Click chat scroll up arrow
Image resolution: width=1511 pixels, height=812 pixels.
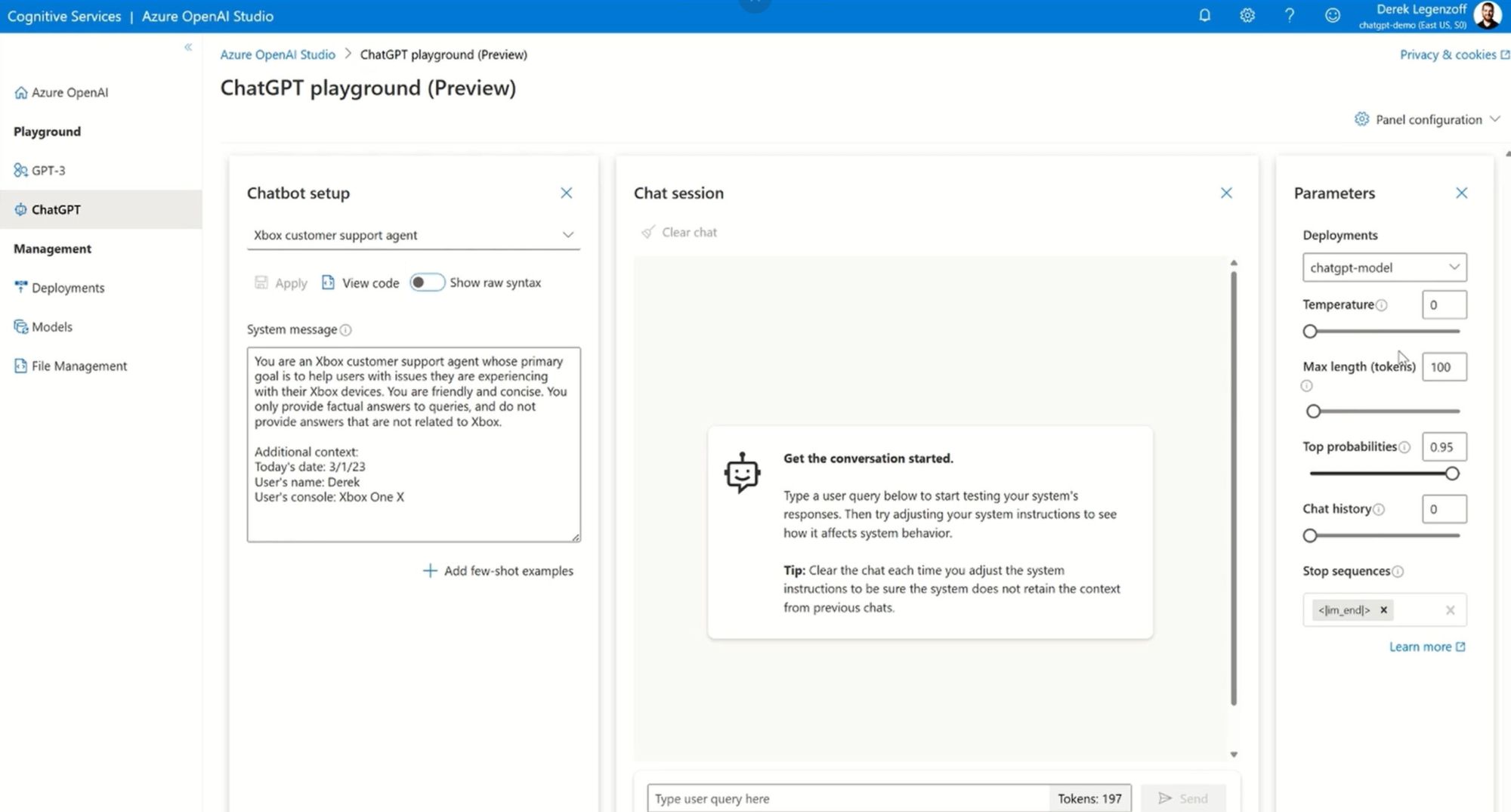1234,263
